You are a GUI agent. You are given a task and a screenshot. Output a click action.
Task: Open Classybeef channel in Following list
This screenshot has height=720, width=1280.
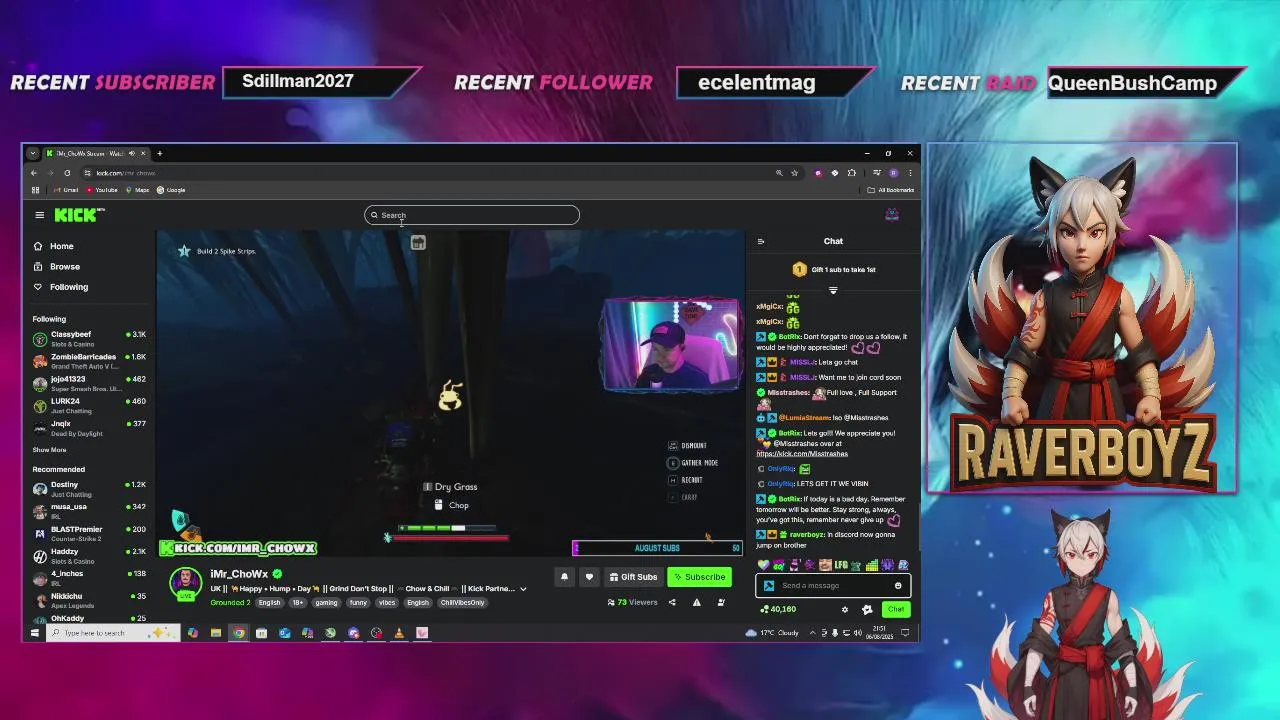[89, 338]
